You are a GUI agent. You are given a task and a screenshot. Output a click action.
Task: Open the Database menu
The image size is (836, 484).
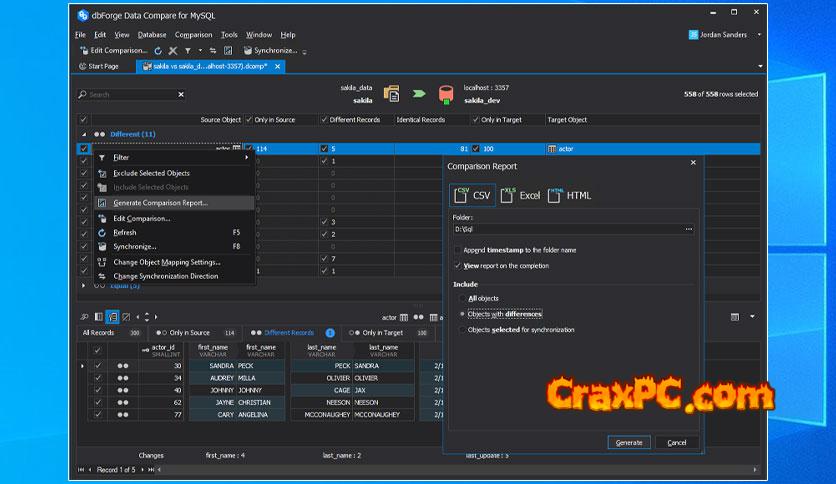[152, 35]
